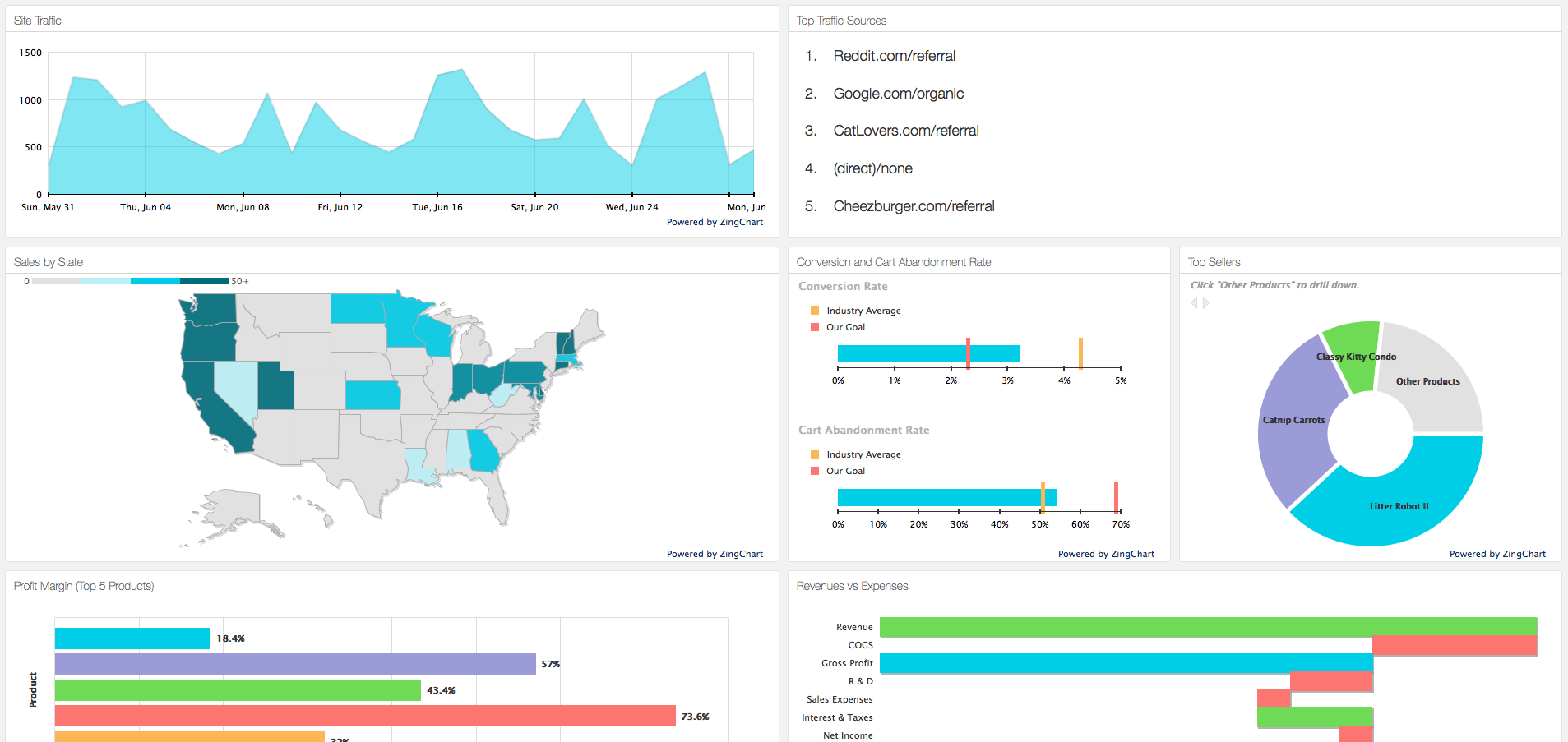Click the 'Top Sellers' panel title
Image resolution: width=1568 pixels, height=742 pixels.
pyautogui.click(x=1214, y=262)
